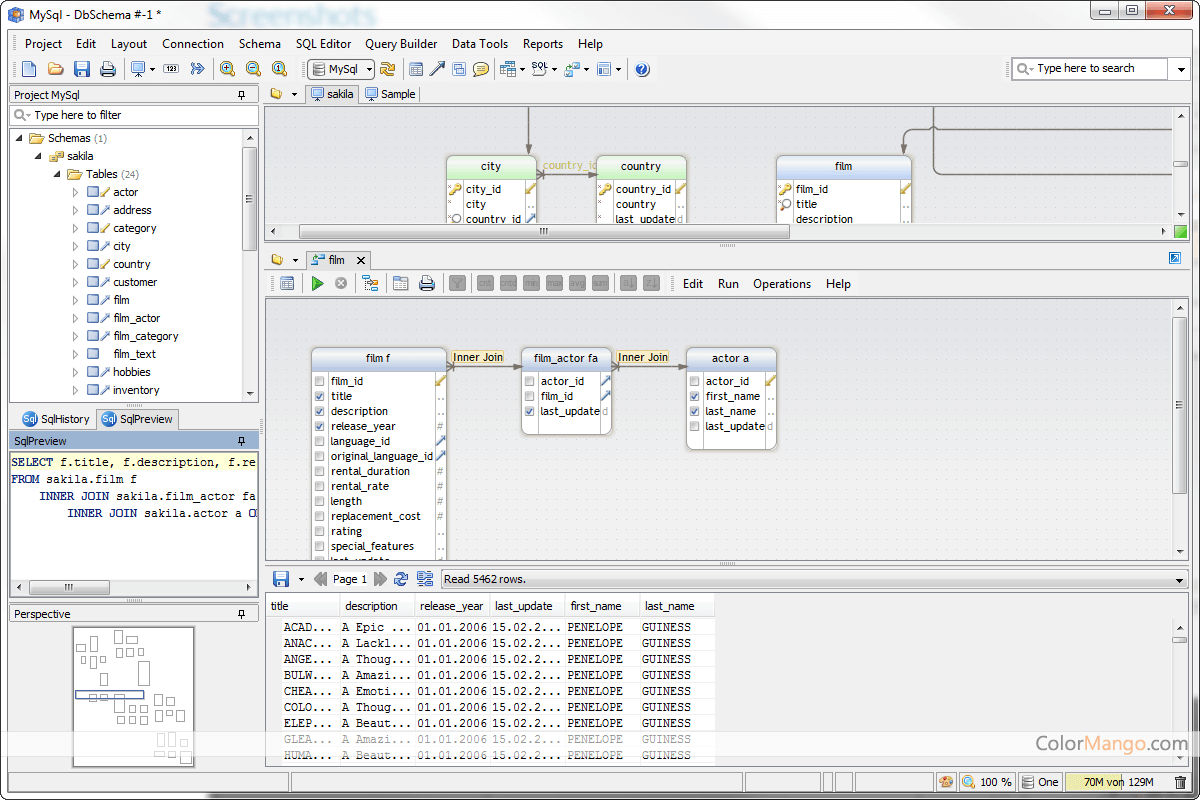This screenshot has width=1200, height=800.
Task: Open the Query Builder menu
Action: 401,44
